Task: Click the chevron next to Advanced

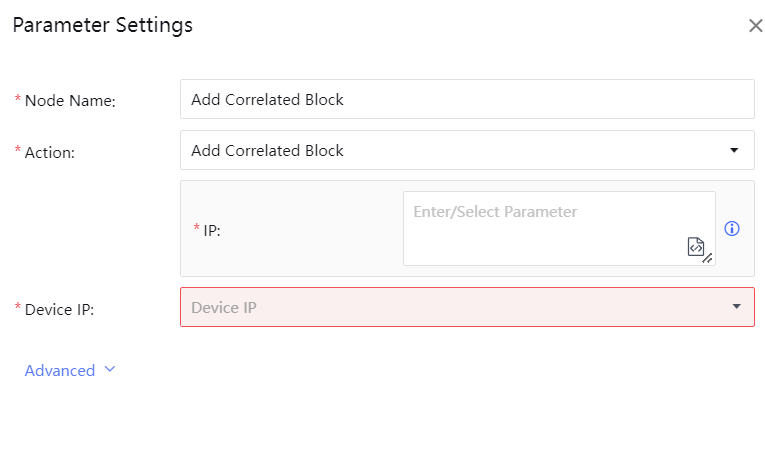Action: click(110, 370)
